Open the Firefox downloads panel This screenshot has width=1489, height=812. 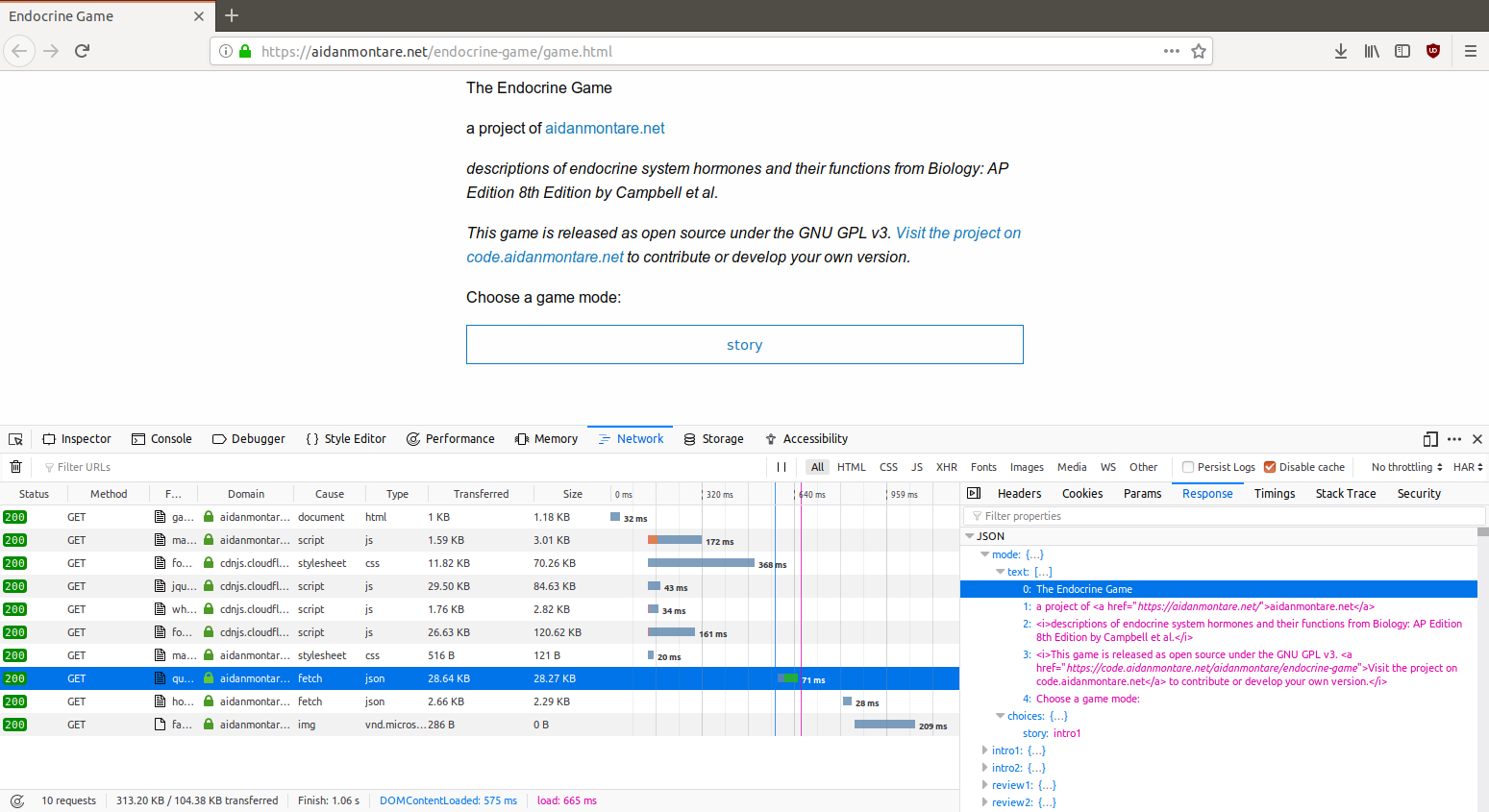pyautogui.click(x=1341, y=51)
